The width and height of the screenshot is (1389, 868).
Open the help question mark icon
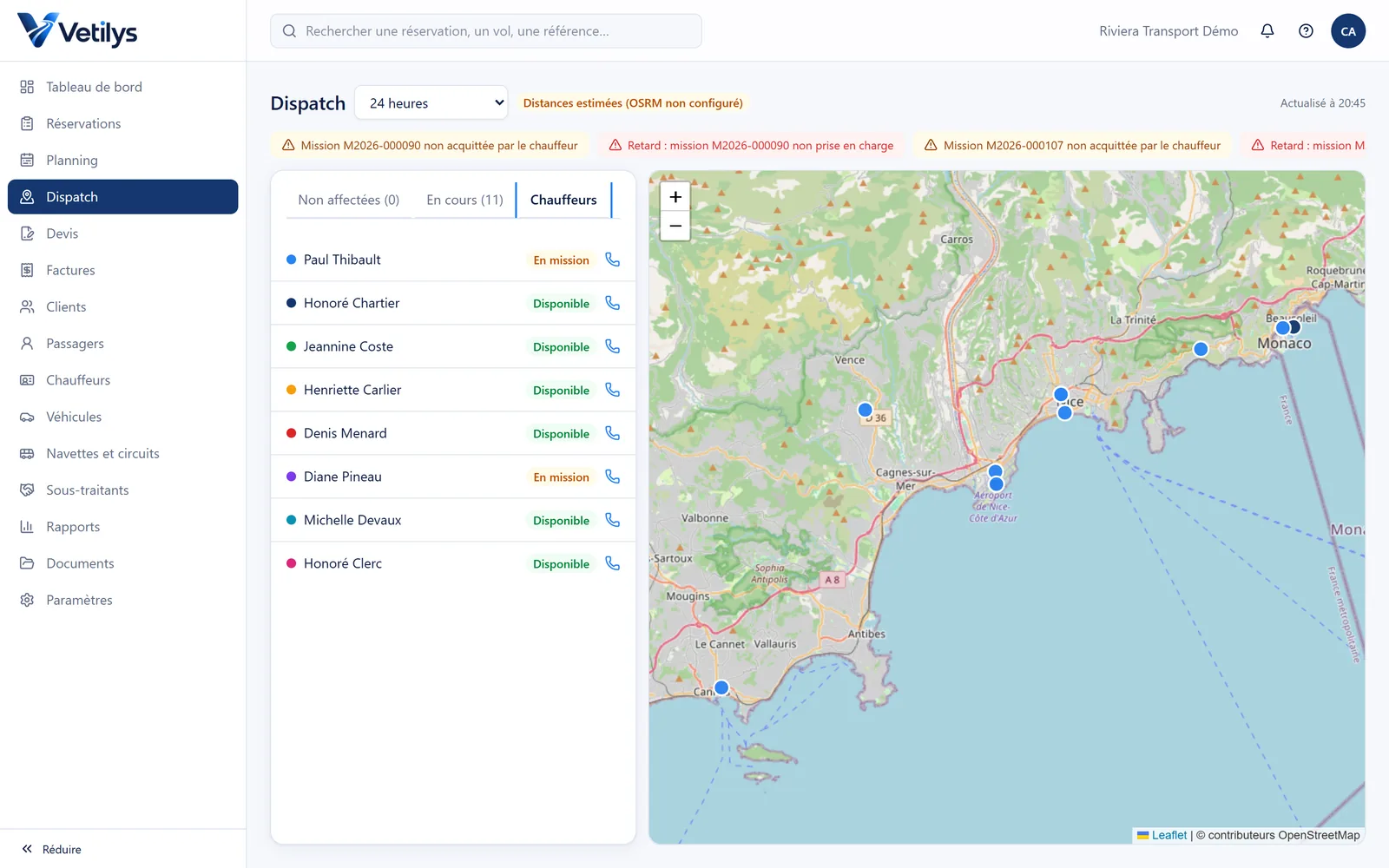1306,31
